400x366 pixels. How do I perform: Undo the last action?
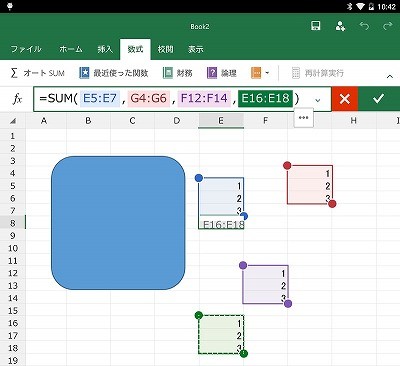(x=364, y=26)
